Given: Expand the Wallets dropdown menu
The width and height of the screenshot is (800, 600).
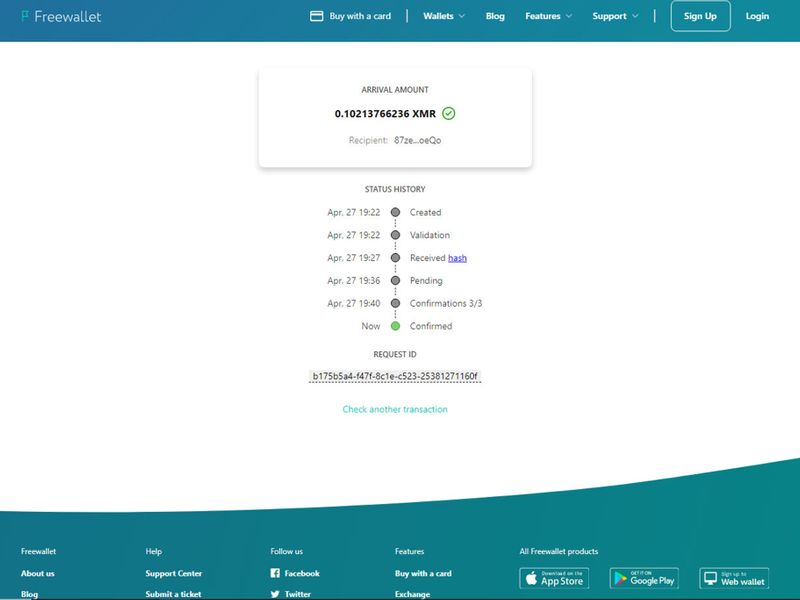Looking at the screenshot, I should click(444, 16).
